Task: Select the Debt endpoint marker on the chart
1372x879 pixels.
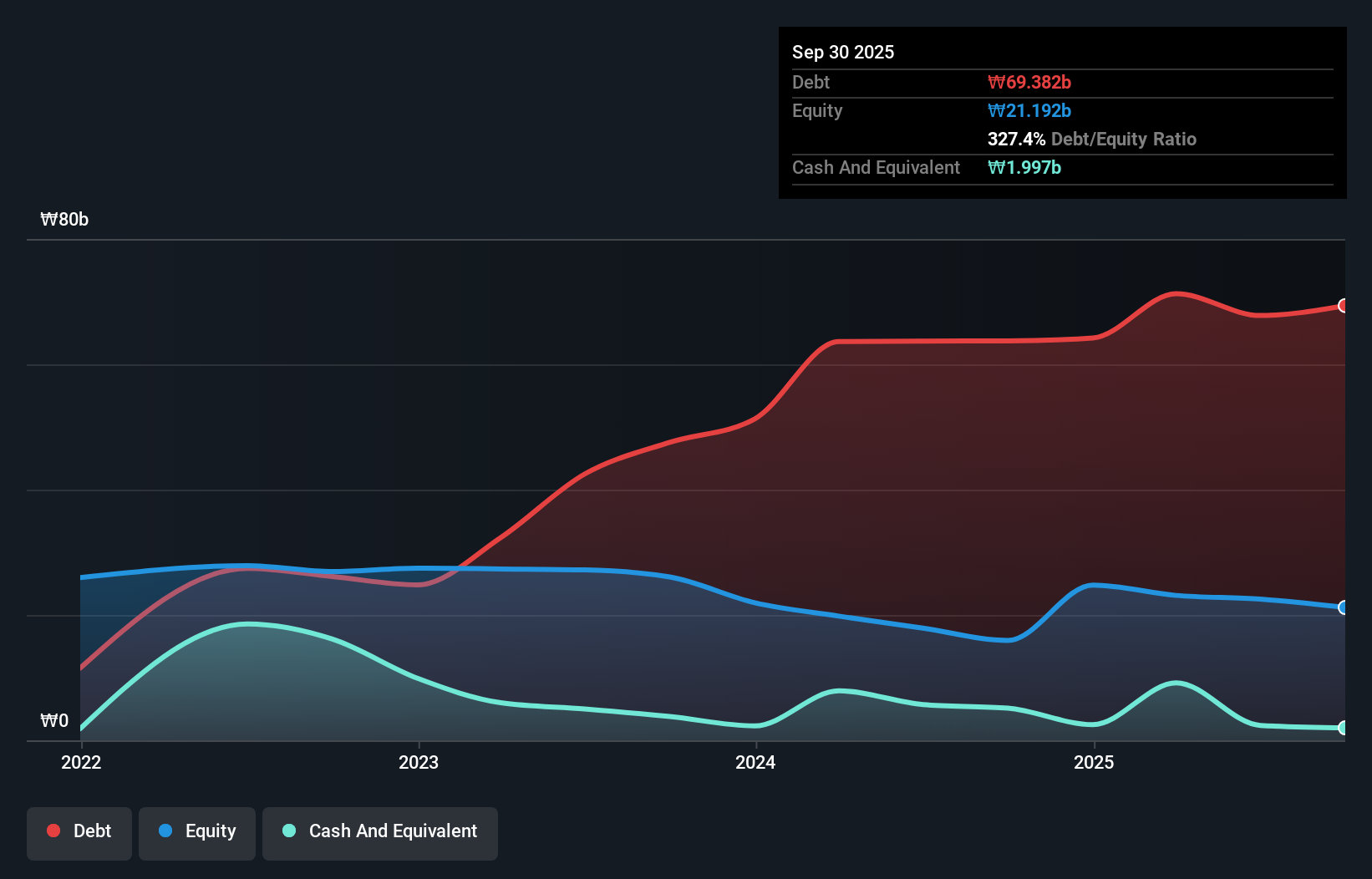Action: tap(1343, 306)
